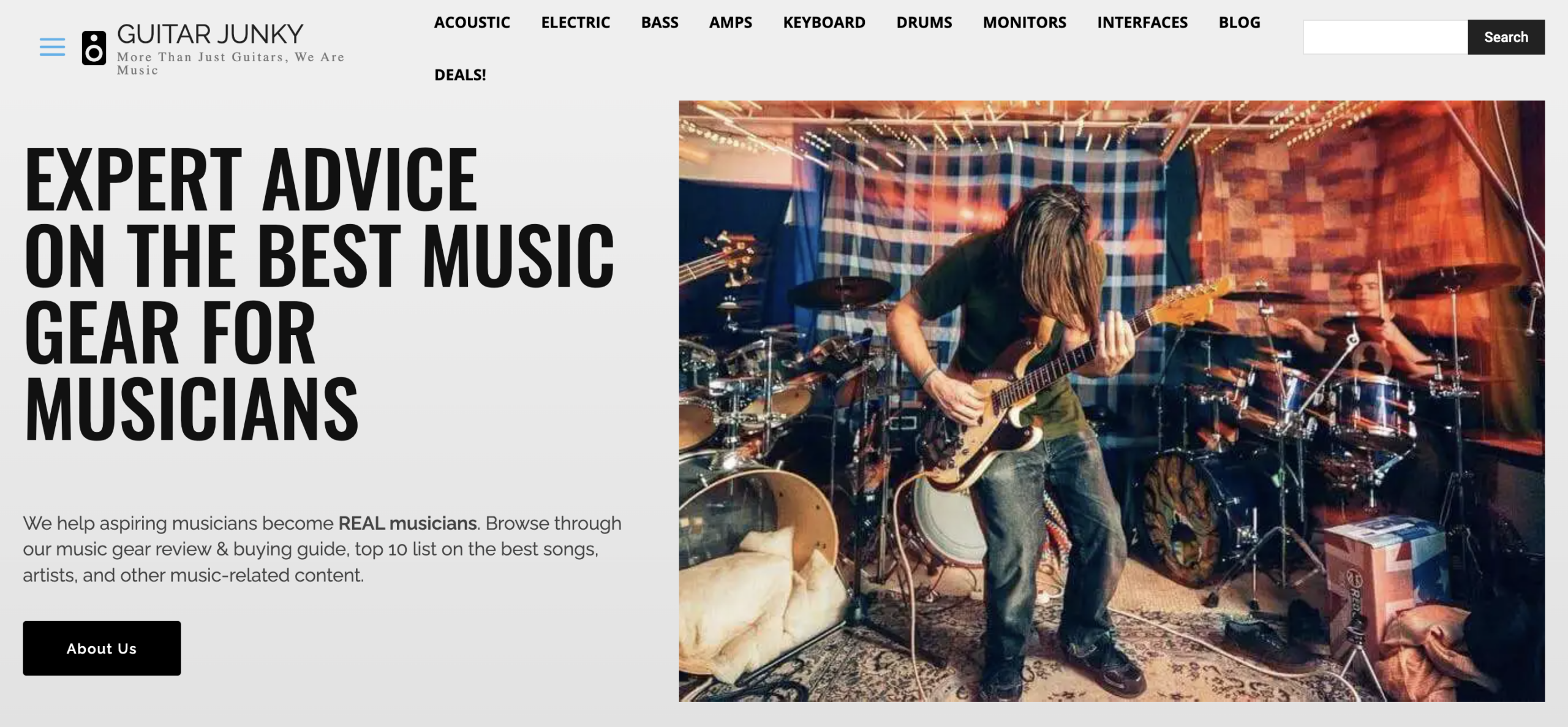This screenshot has height=727, width=1568.
Task: Click the REAL musicians bold text
Action: point(407,523)
